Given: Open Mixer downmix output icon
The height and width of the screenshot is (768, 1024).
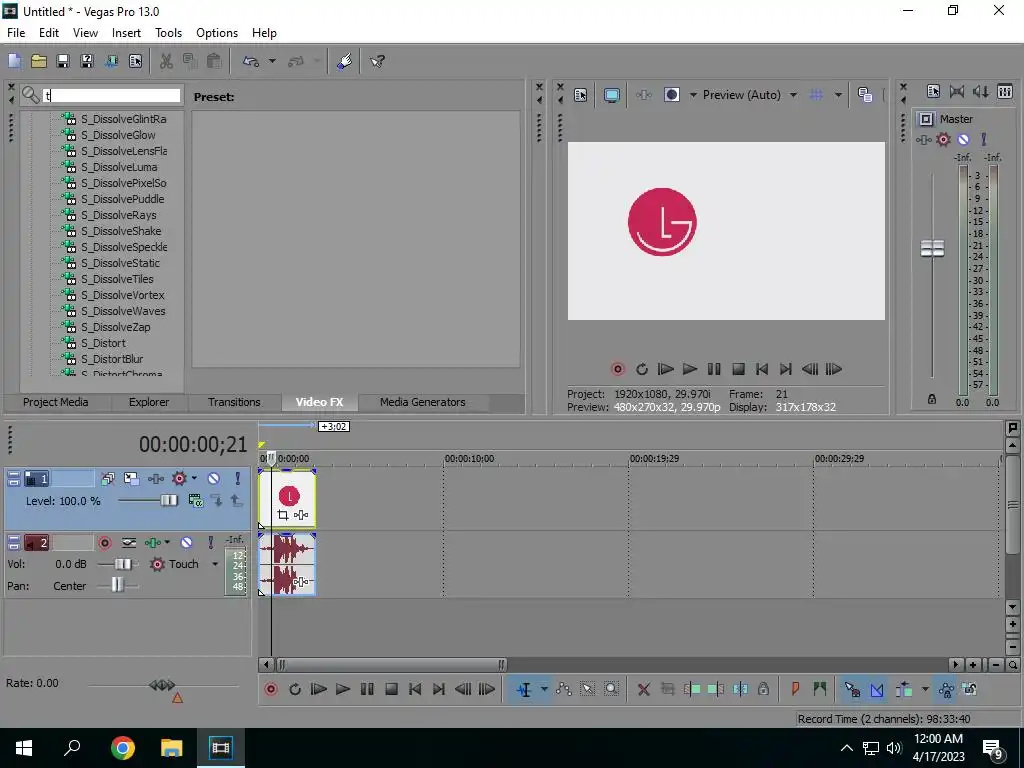Looking at the screenshot, I should pos(957,92).
